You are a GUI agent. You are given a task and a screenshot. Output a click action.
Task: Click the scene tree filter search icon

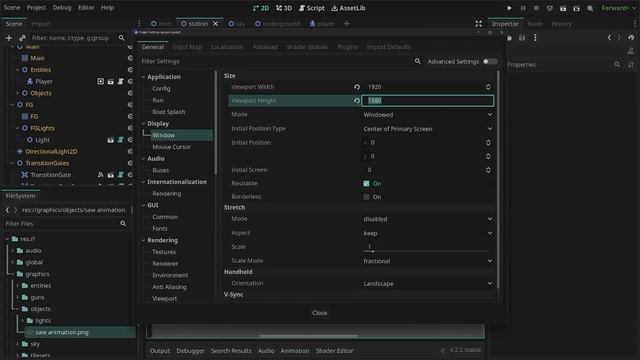(121, 38)
